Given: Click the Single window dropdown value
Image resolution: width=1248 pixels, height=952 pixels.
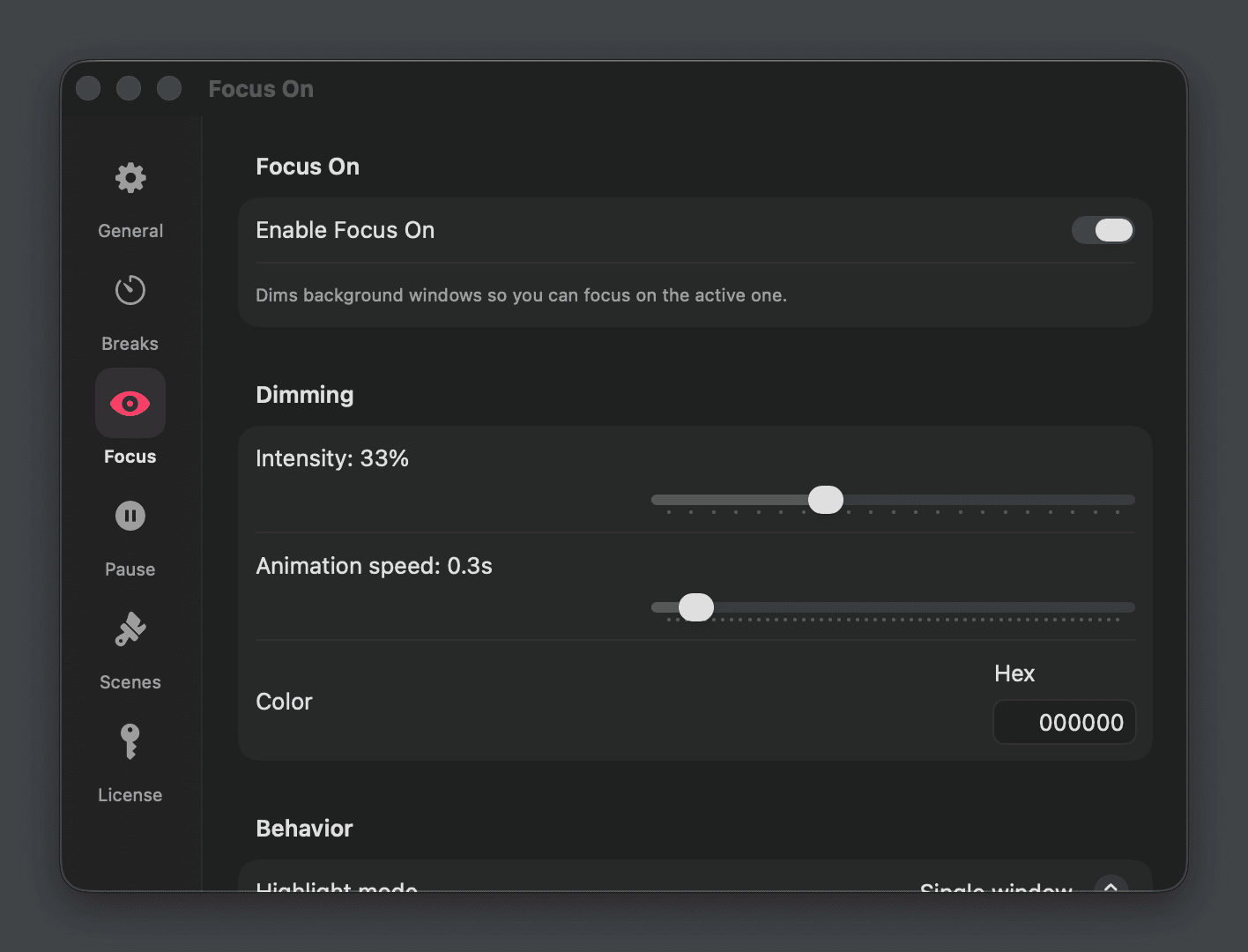Looking at the screenshot, I should (x=996, y=886).
